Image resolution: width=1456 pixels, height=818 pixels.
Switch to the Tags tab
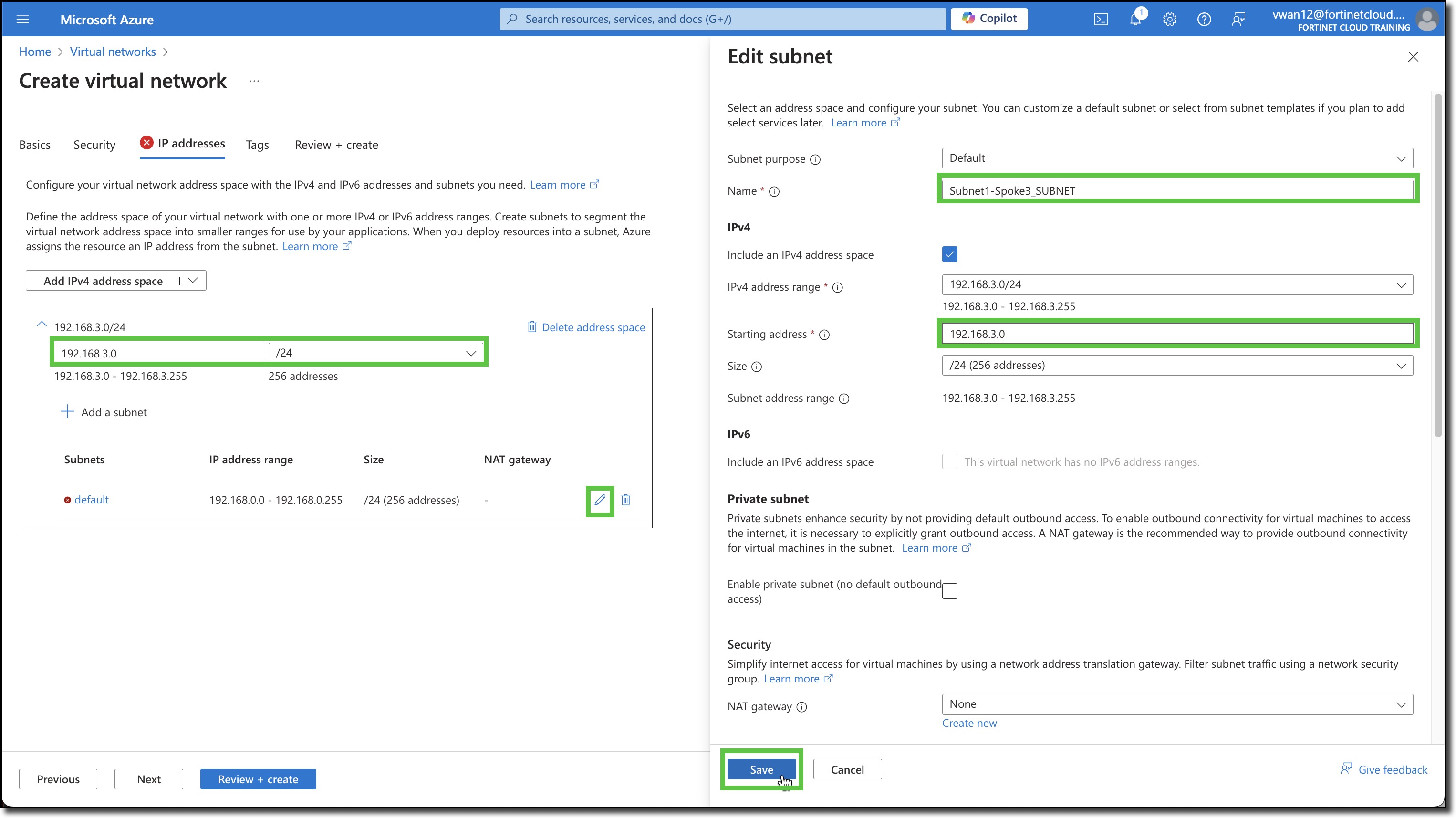[x=257, y=145]
